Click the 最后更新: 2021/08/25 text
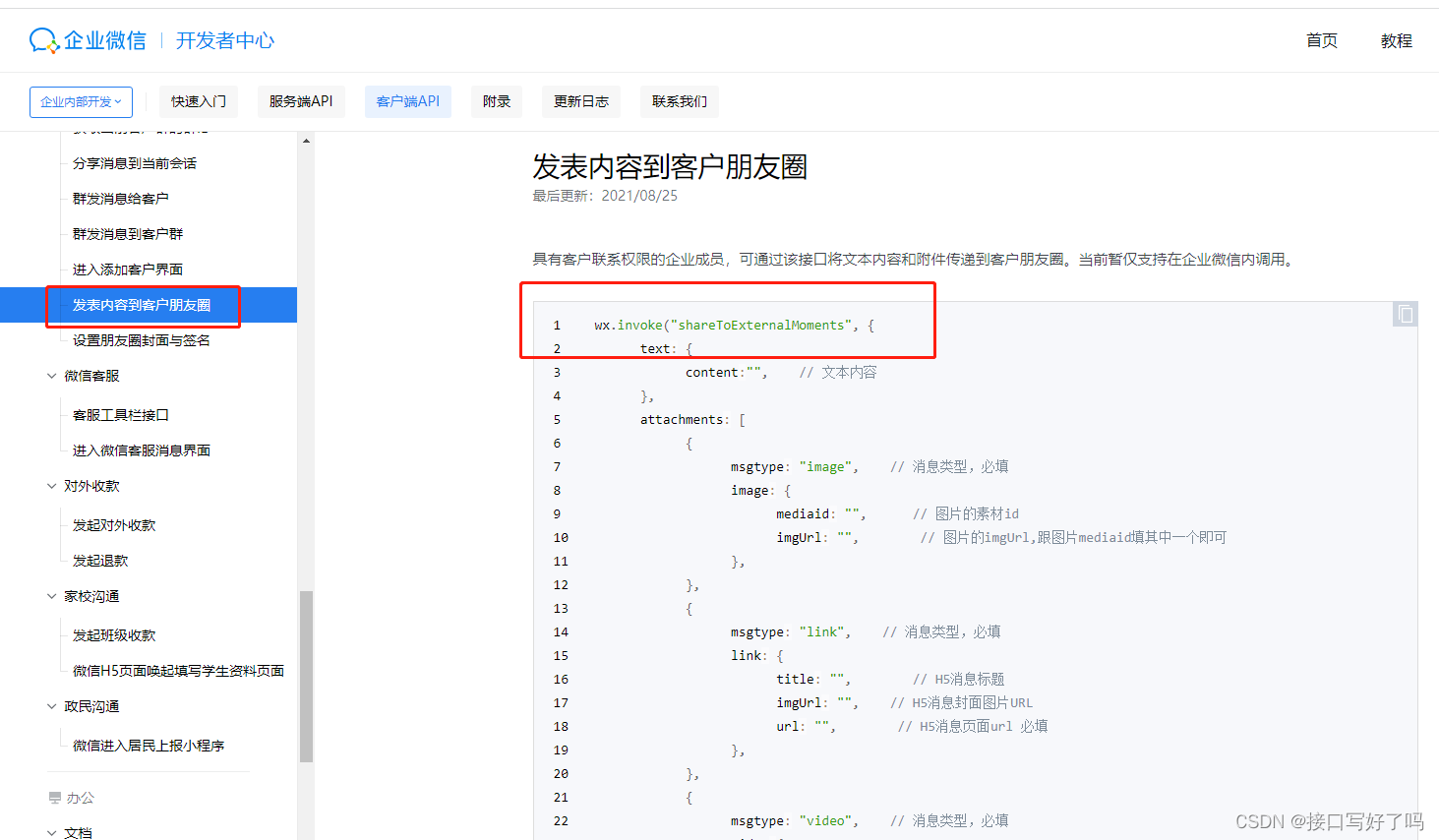The height and width of the screenshot is (840, 1439). click(605, 196)
